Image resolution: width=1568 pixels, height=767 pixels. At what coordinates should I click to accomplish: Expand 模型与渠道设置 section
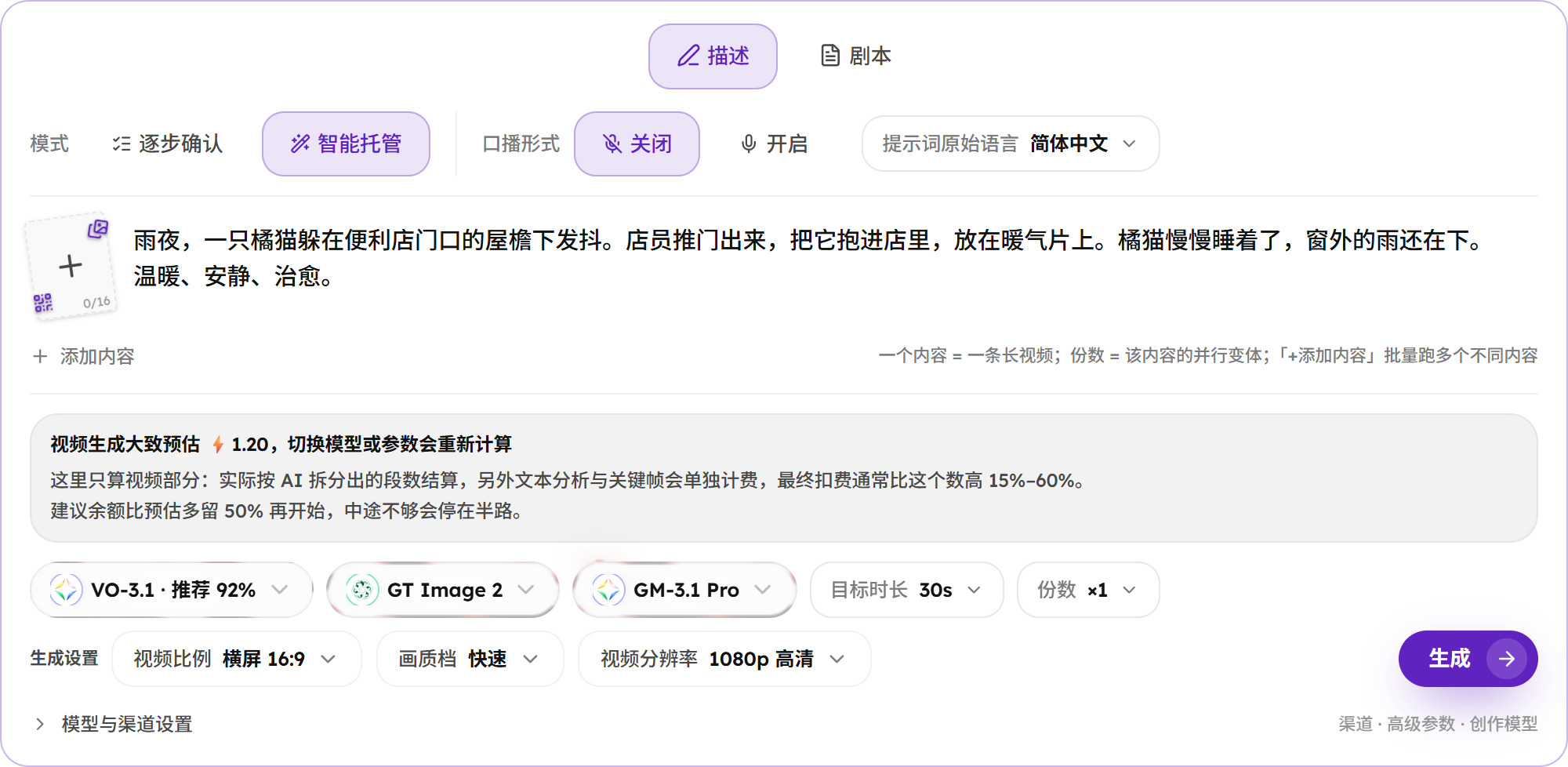coord(114,724)
